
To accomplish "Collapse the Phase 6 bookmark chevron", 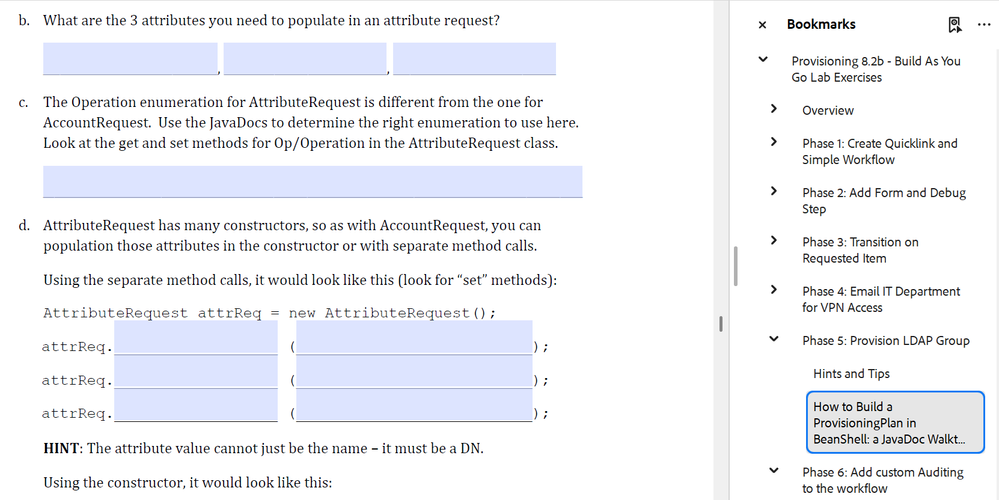I will tap(773, 471).
